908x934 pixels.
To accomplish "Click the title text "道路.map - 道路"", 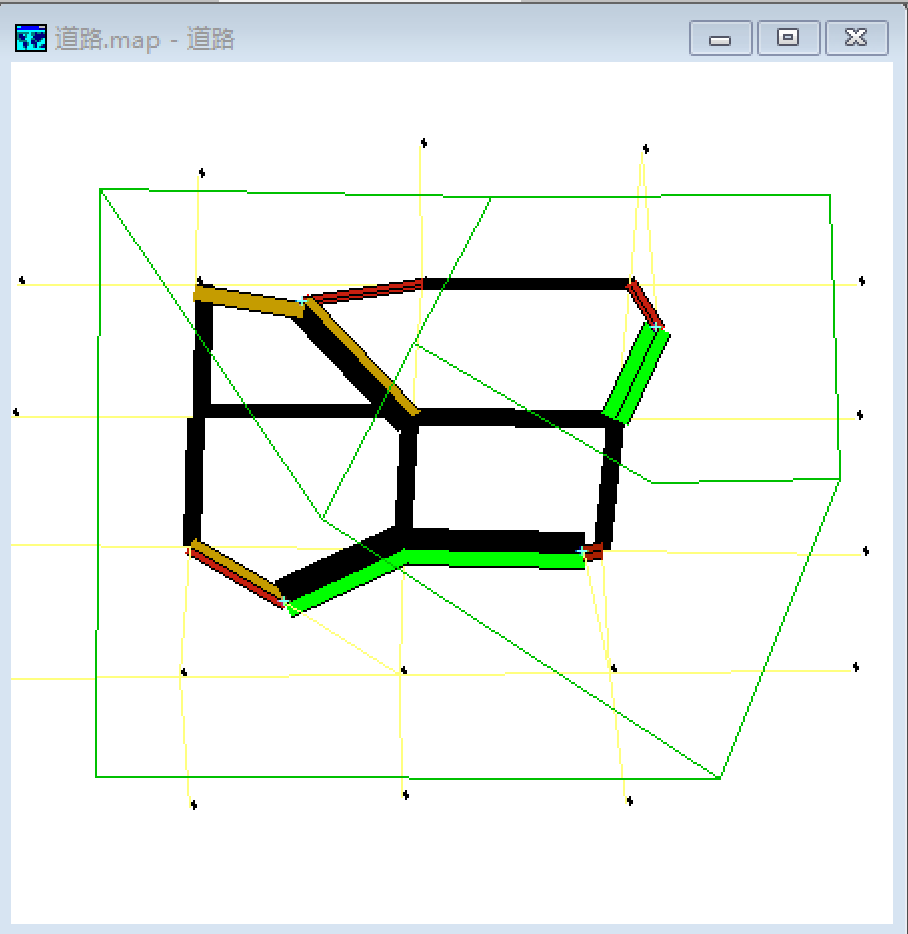I will pyautogui.click(x=145, y=39).
